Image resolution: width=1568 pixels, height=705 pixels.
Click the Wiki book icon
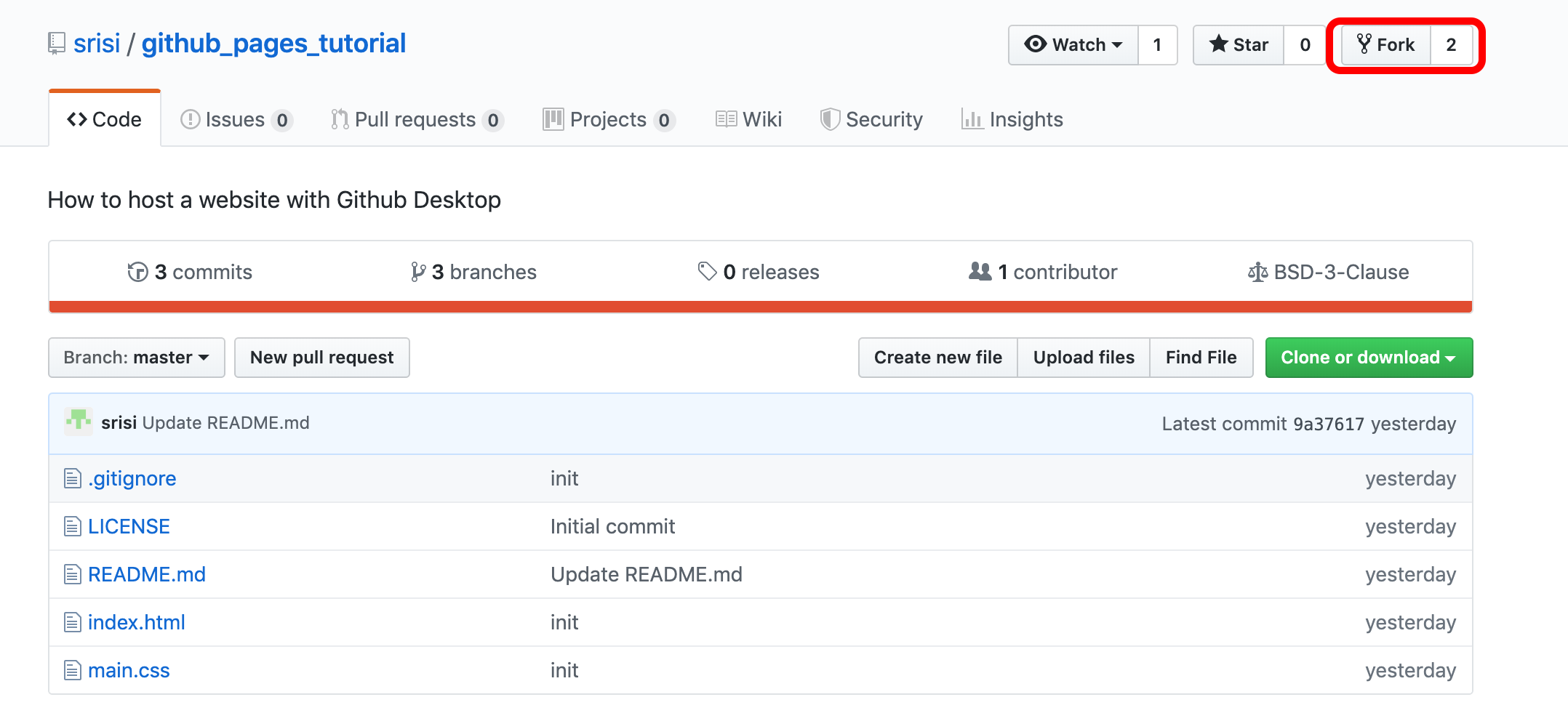pos(726,119)
